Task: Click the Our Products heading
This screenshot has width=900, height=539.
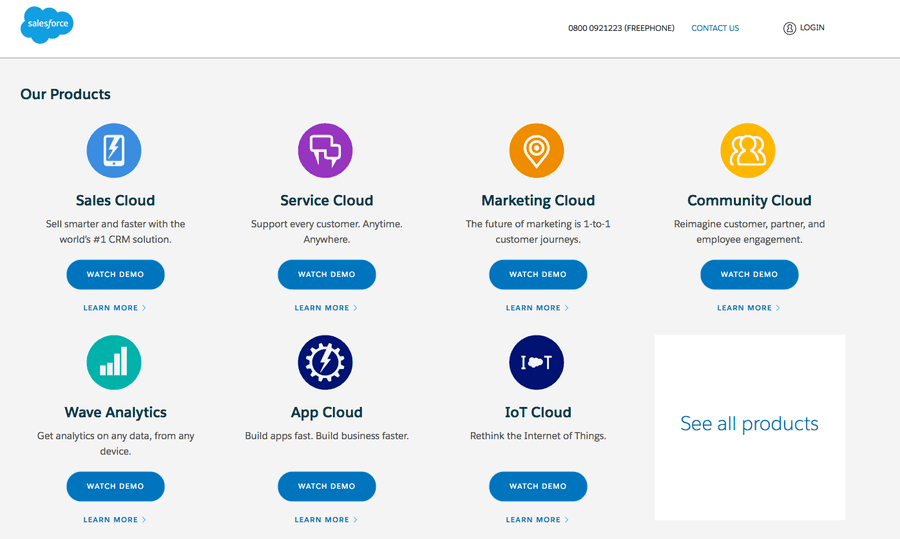Action: tap(65, 94)
